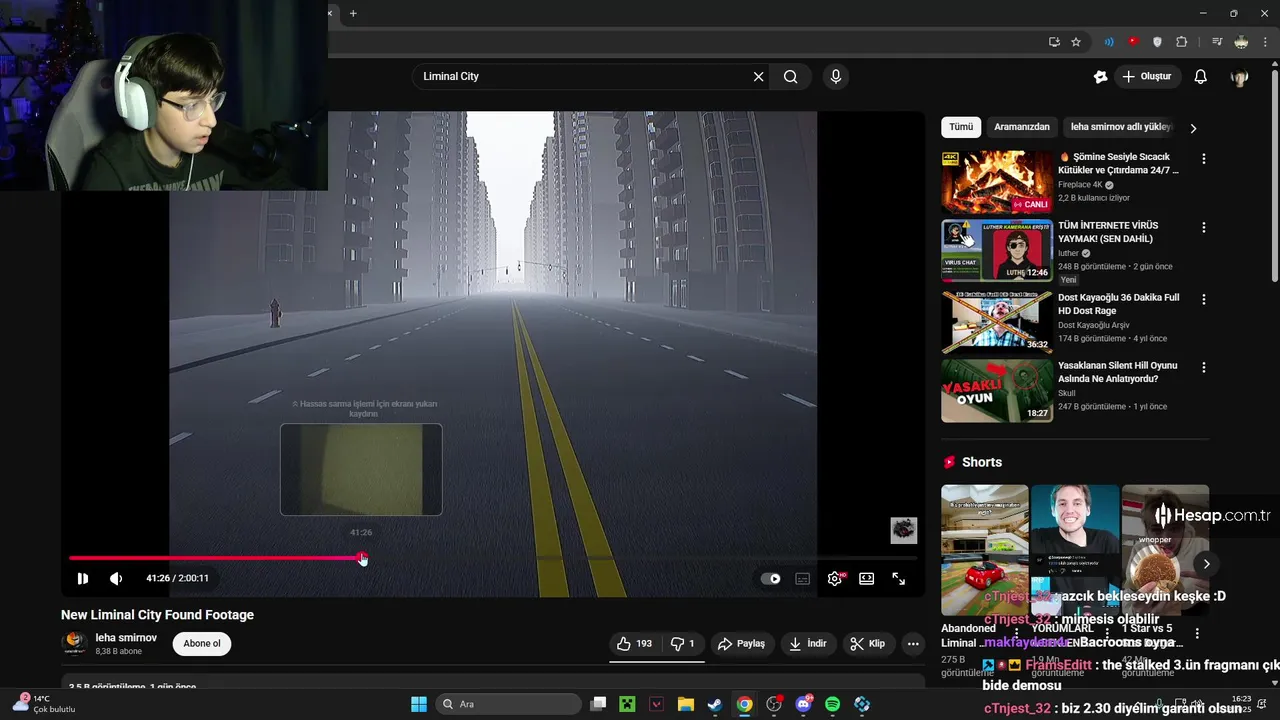
Task: Open the Windows Start menu
Action: pos(419,704)
